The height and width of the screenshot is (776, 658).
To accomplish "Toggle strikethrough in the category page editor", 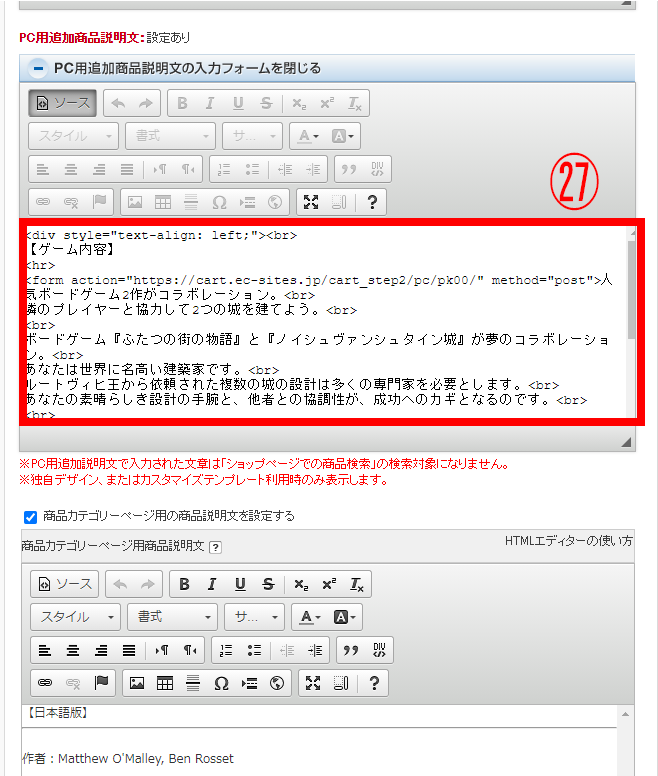I will tap(268, 584).
